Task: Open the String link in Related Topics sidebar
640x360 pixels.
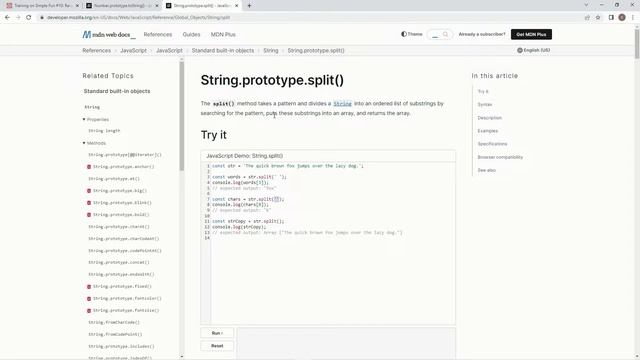Action: [92, 107]
